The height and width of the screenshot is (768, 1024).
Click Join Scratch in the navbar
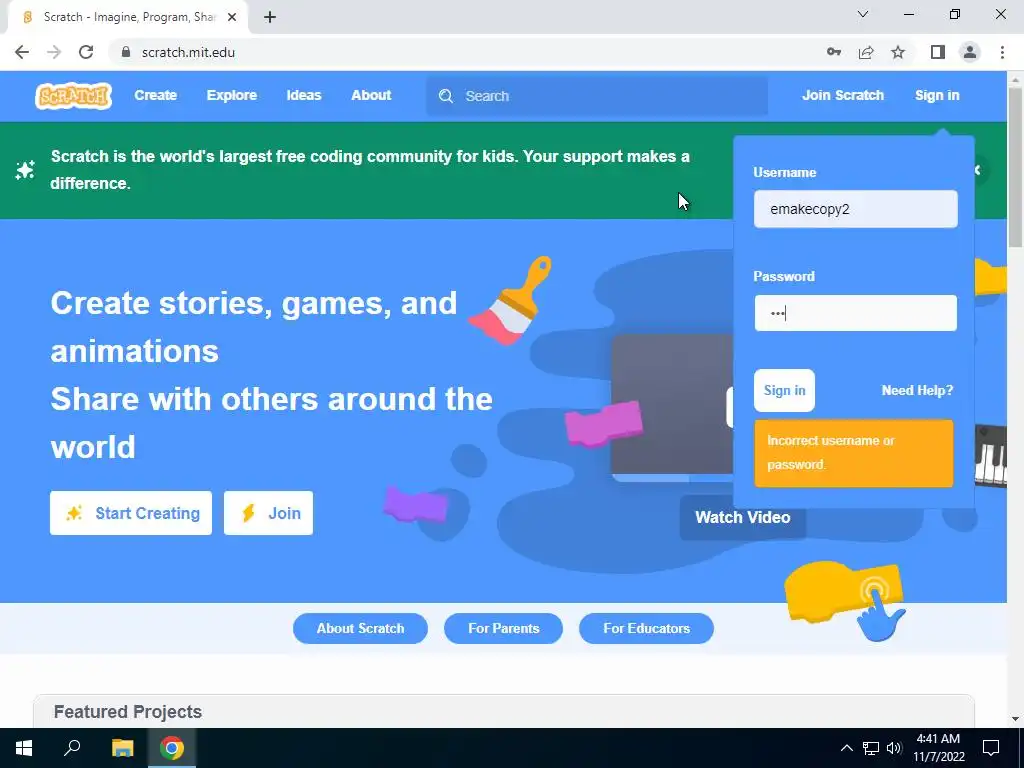pyautogui.click(x=843, y=95)
